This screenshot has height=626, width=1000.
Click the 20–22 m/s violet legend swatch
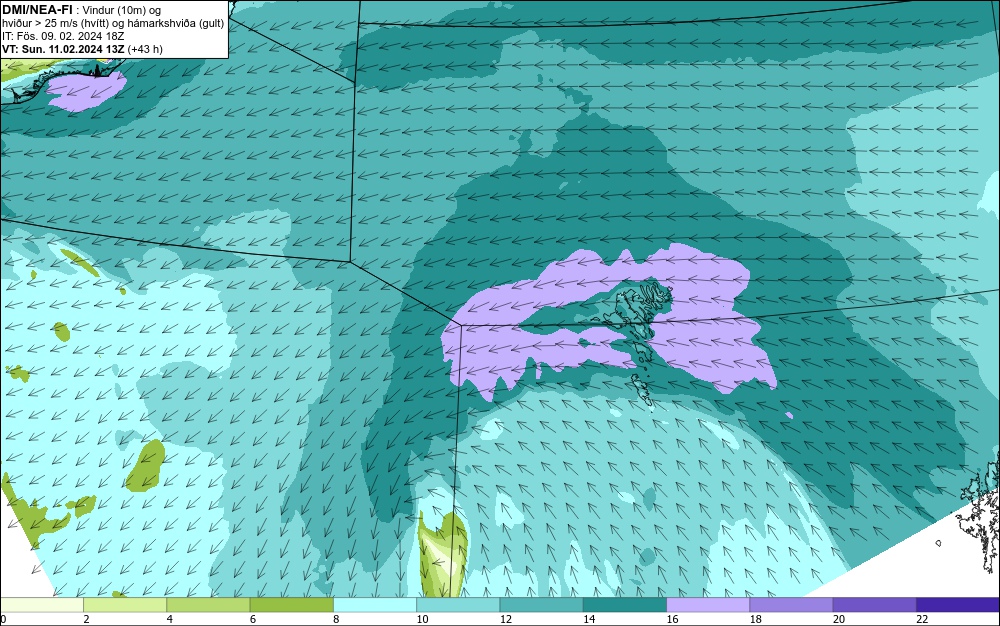coord(874,604)
